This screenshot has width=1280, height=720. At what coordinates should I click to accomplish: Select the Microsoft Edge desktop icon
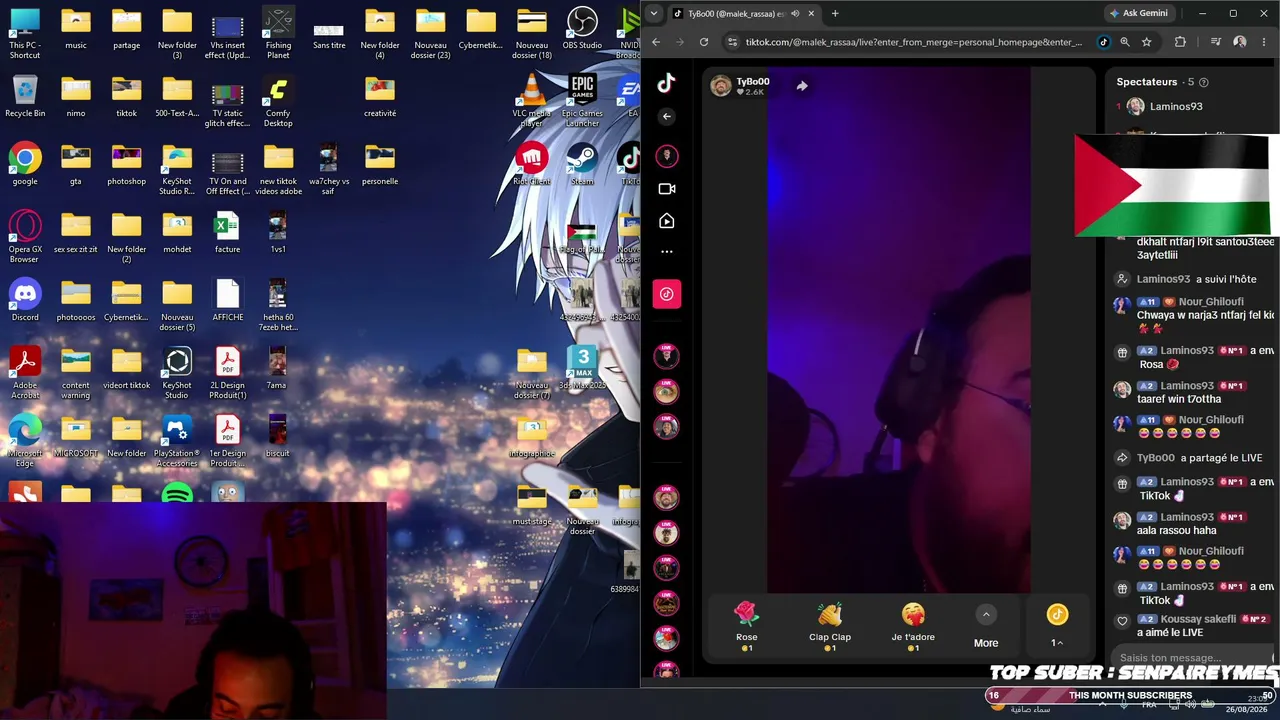(x=25, y=441)
